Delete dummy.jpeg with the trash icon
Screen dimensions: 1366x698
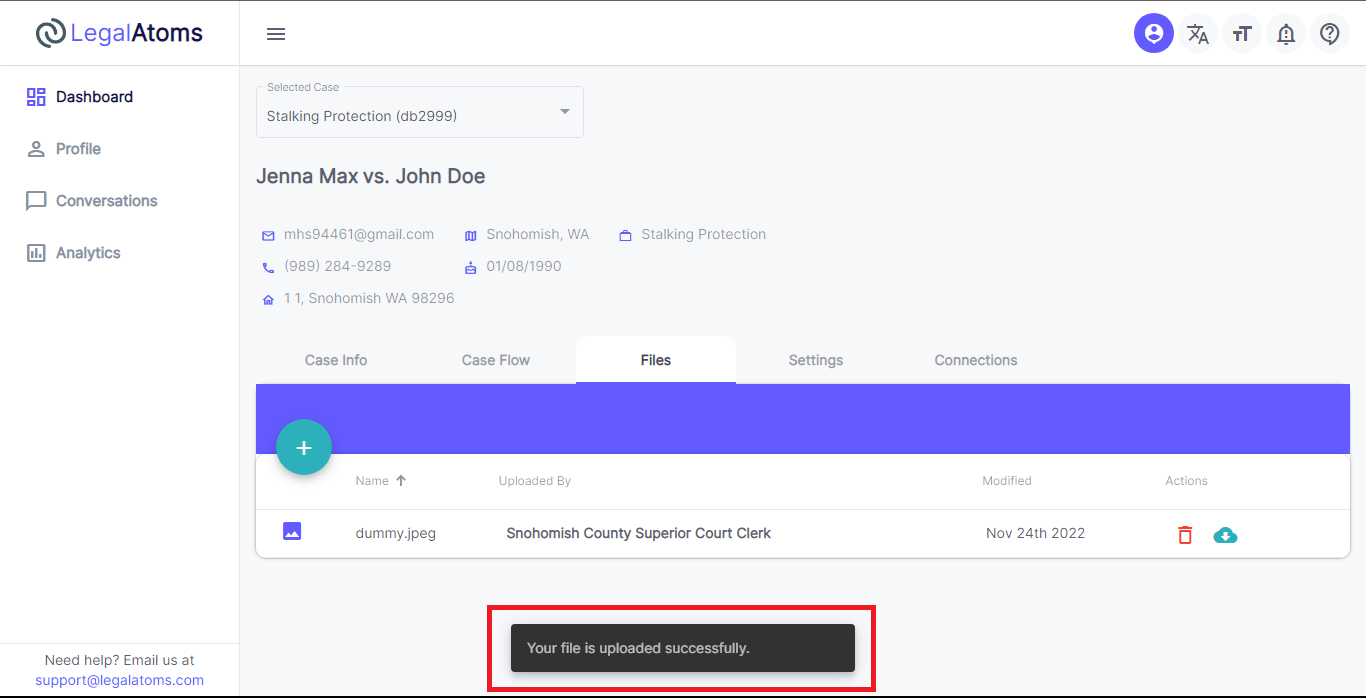coord(1185,535)
